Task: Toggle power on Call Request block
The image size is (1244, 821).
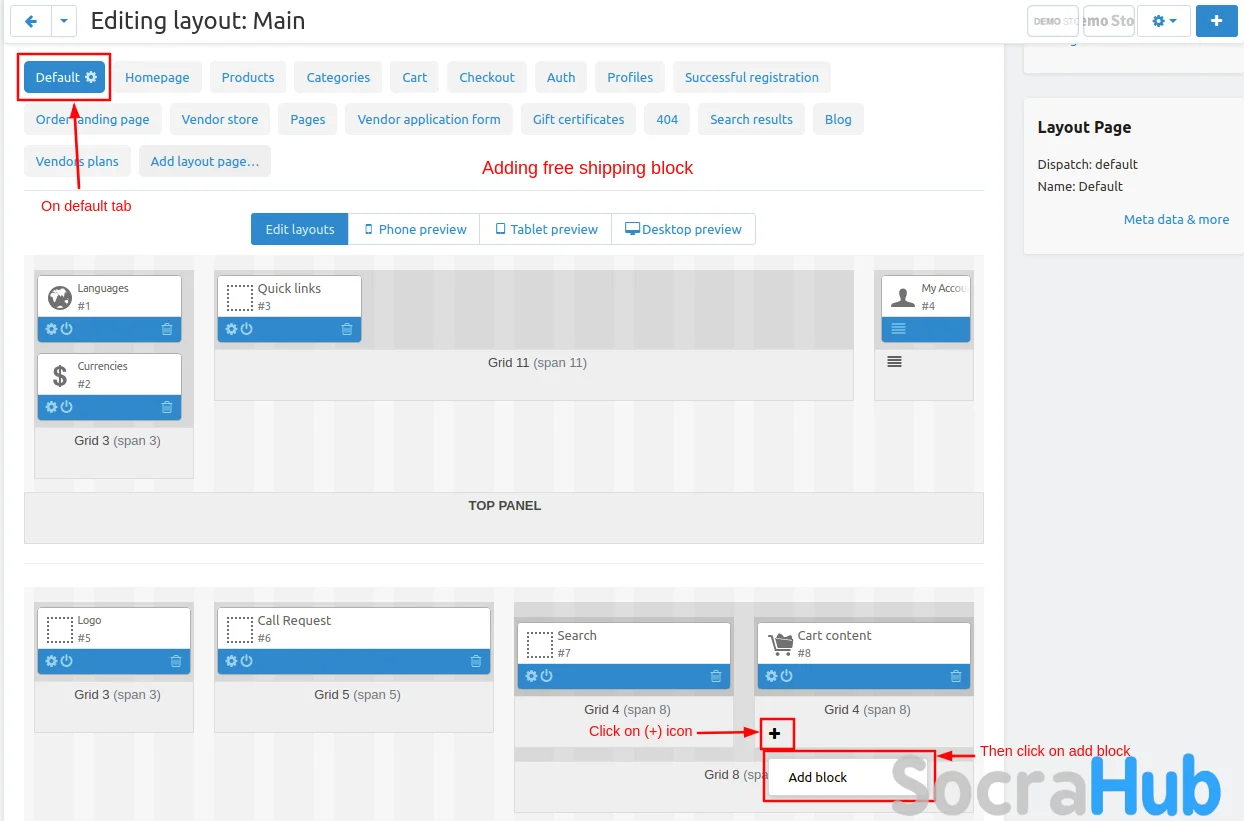Action: pos(246,661)
